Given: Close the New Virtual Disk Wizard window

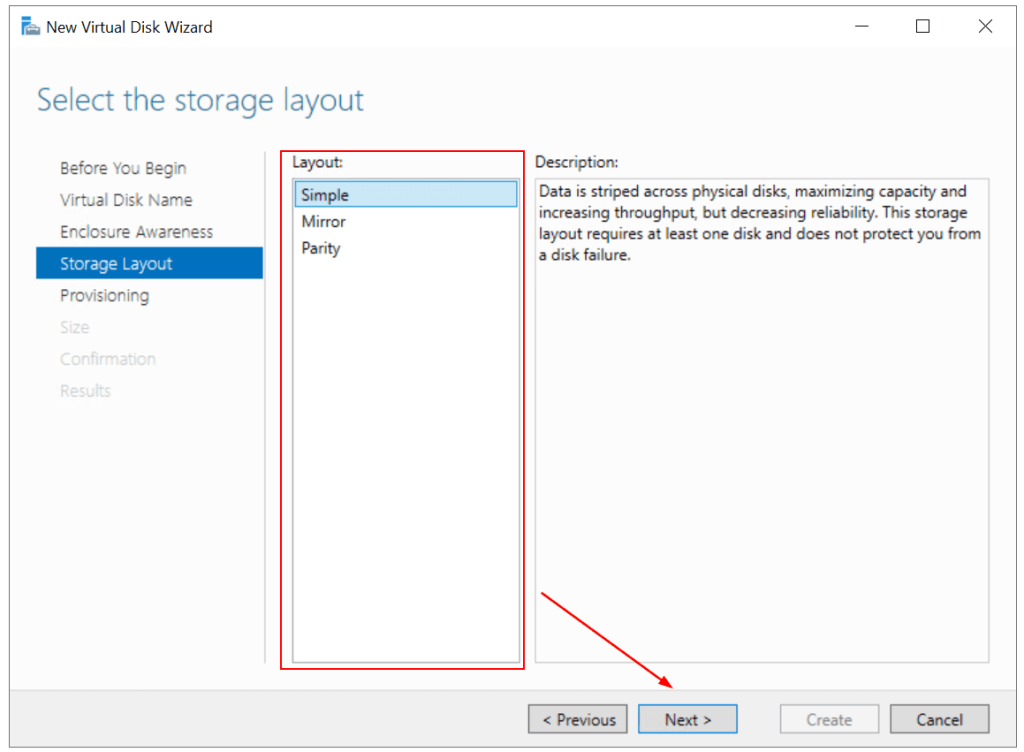Looking at the screenshot, I should [x=984, y=27].
